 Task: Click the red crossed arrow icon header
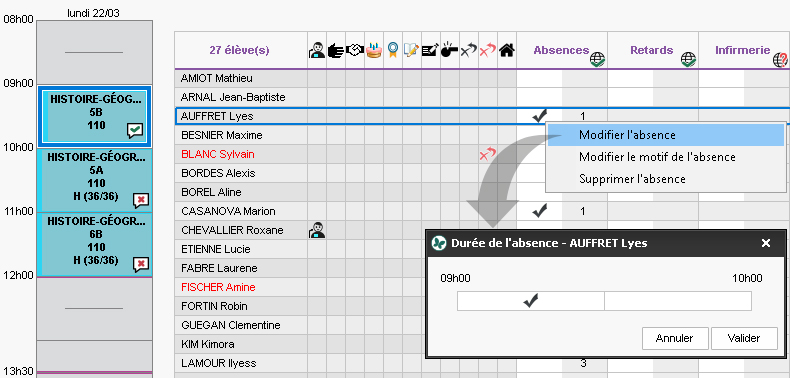tap(488, 50)
